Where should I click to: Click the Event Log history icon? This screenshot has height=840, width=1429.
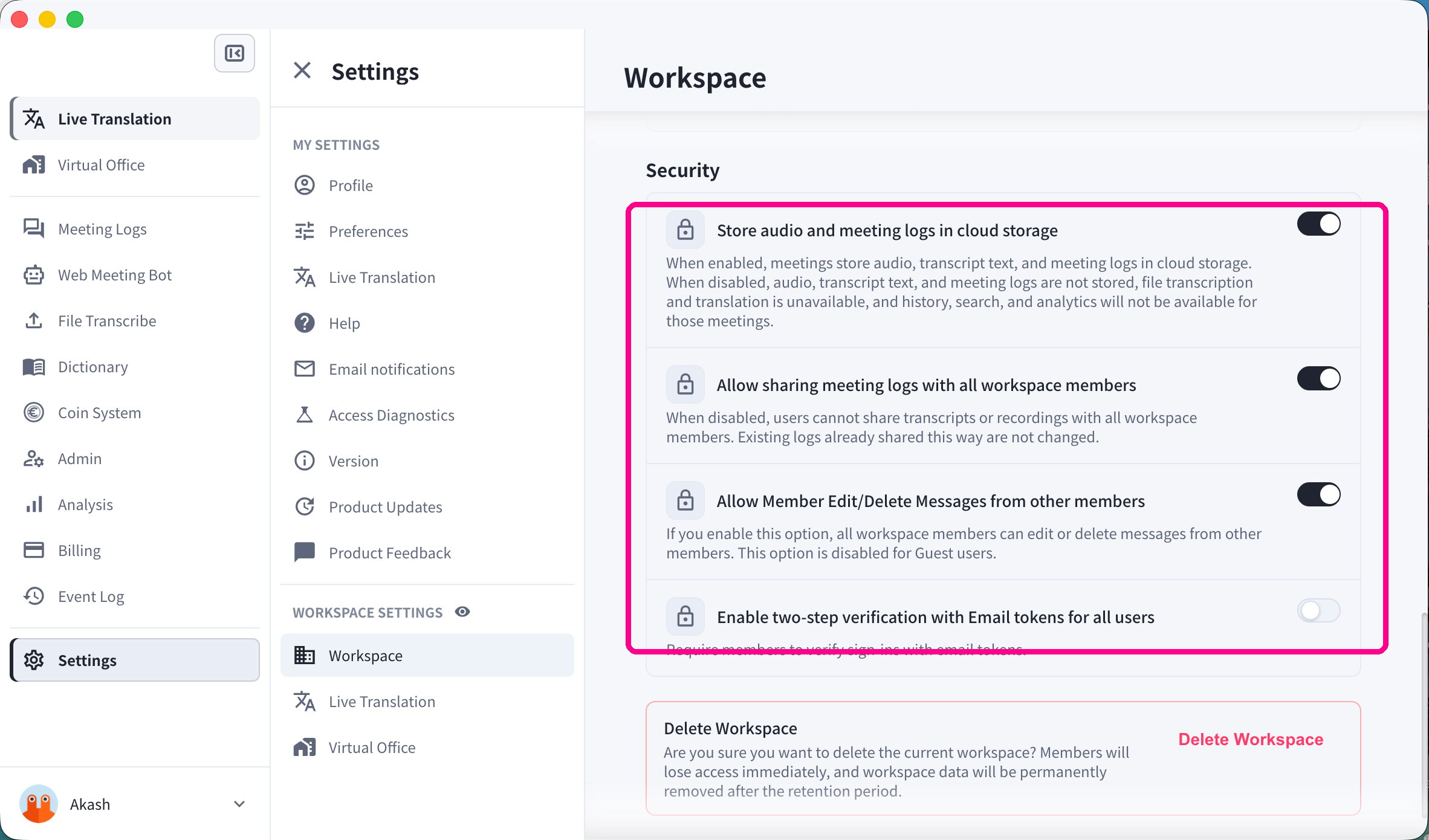pos(34,596)
